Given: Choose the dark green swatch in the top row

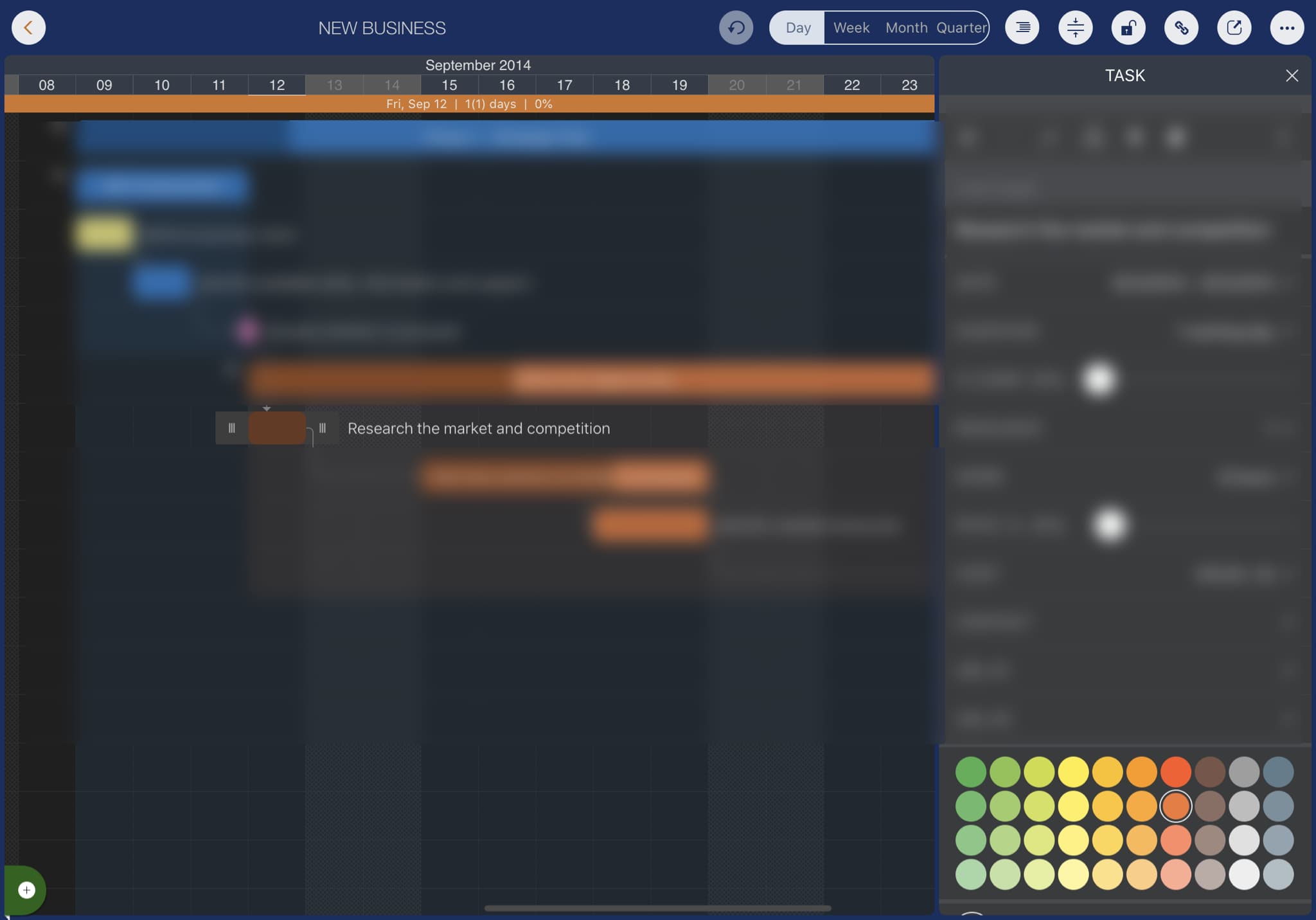Looking at the screenshot, I should coord(970,771).
